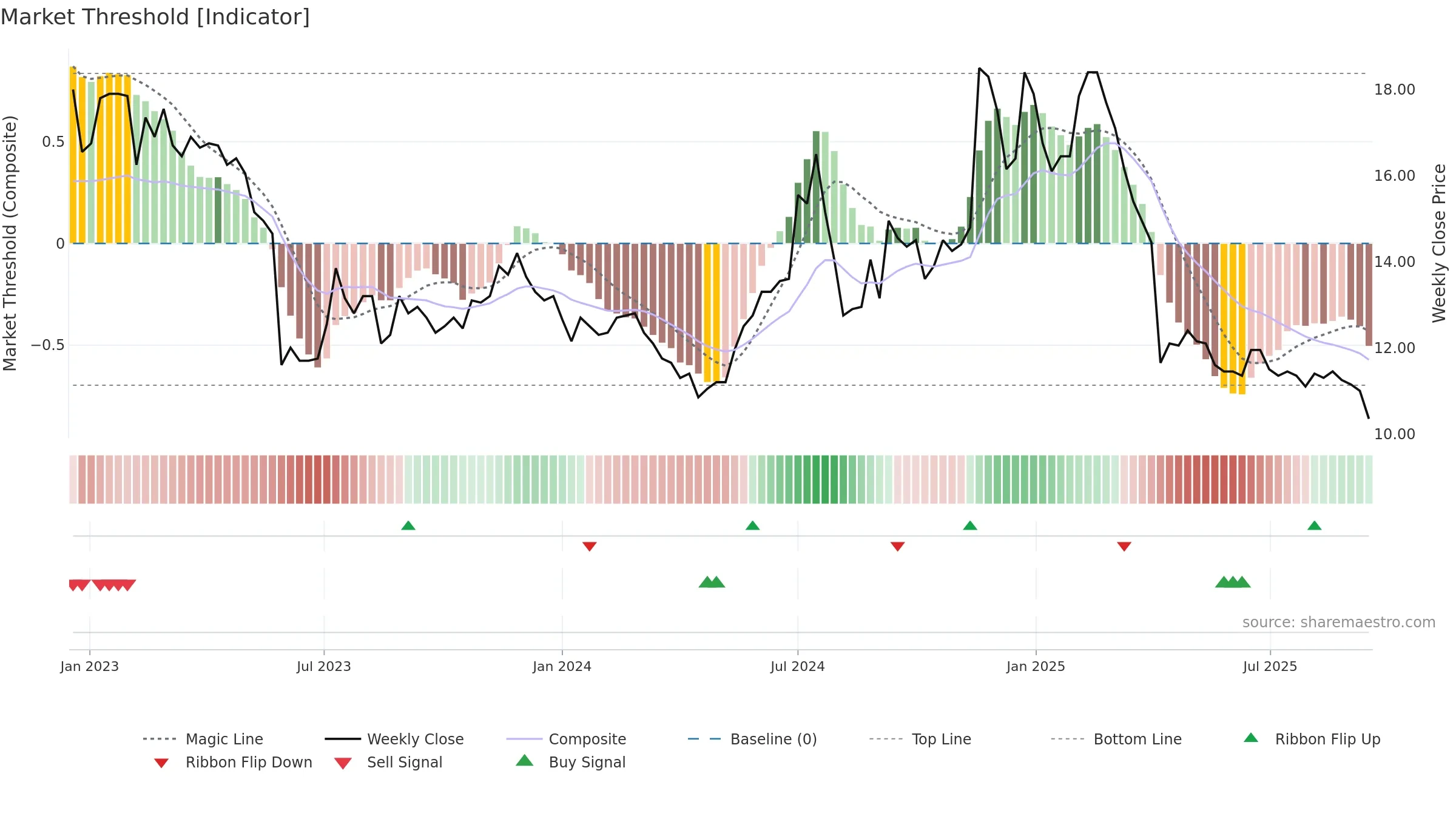Click the Jan 2024 x-axis label
The image size is (1456, 819).
tap(562, 667)
